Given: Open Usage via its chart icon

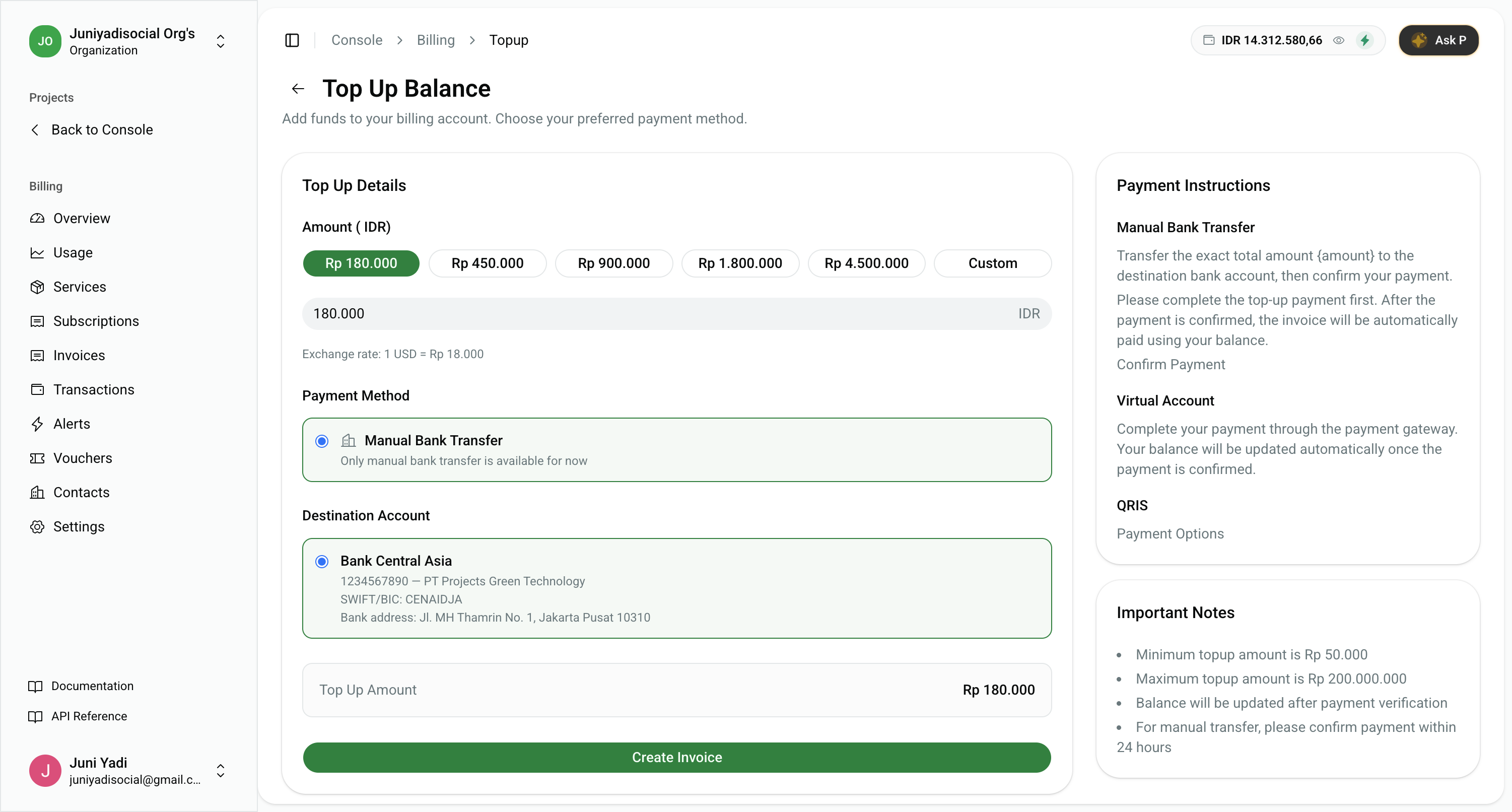Looking at the screenshot, I should [x=37, y=252].
